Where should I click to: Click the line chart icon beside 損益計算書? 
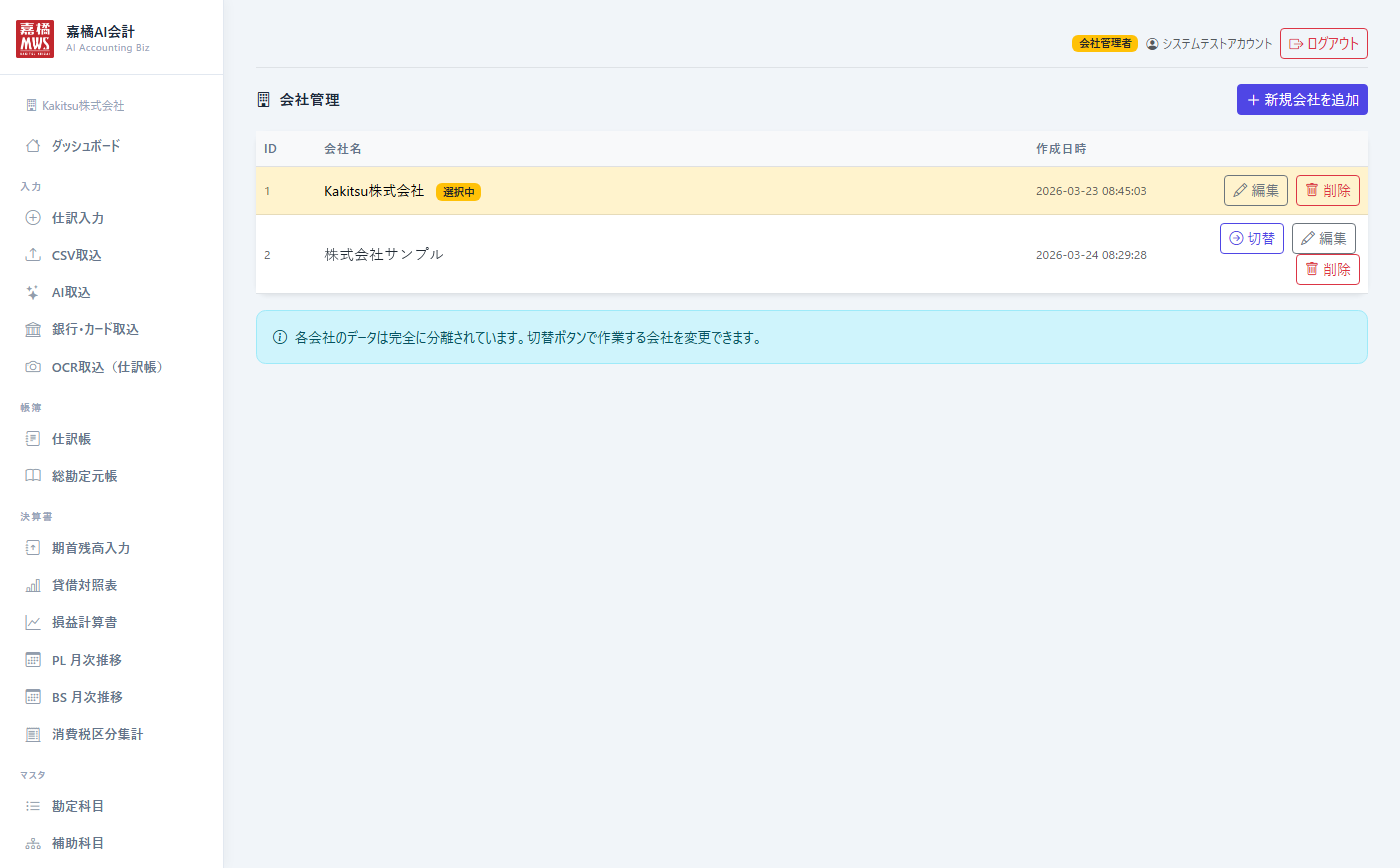32,622
